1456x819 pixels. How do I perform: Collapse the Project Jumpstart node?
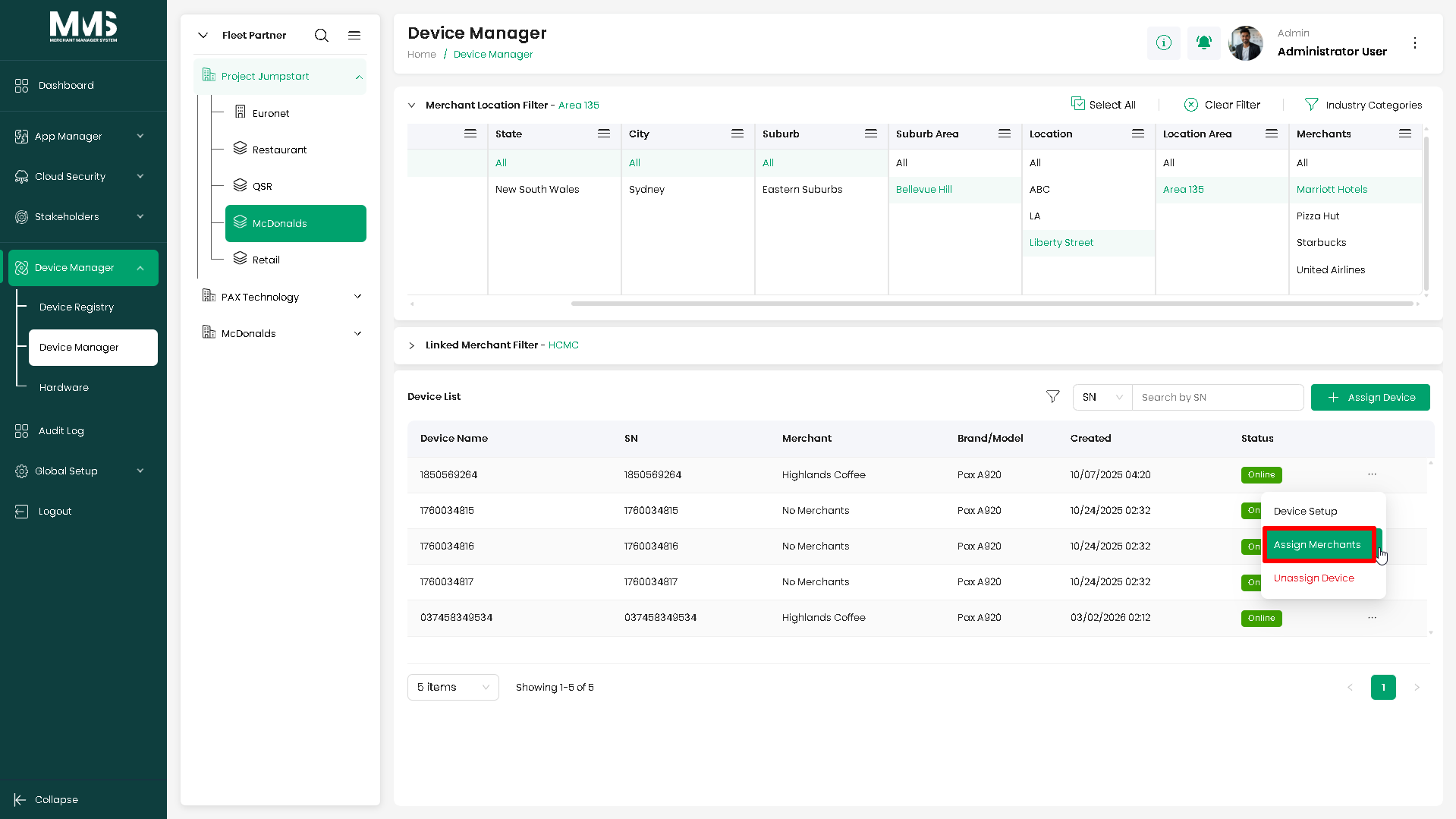(x=359, y=77)
